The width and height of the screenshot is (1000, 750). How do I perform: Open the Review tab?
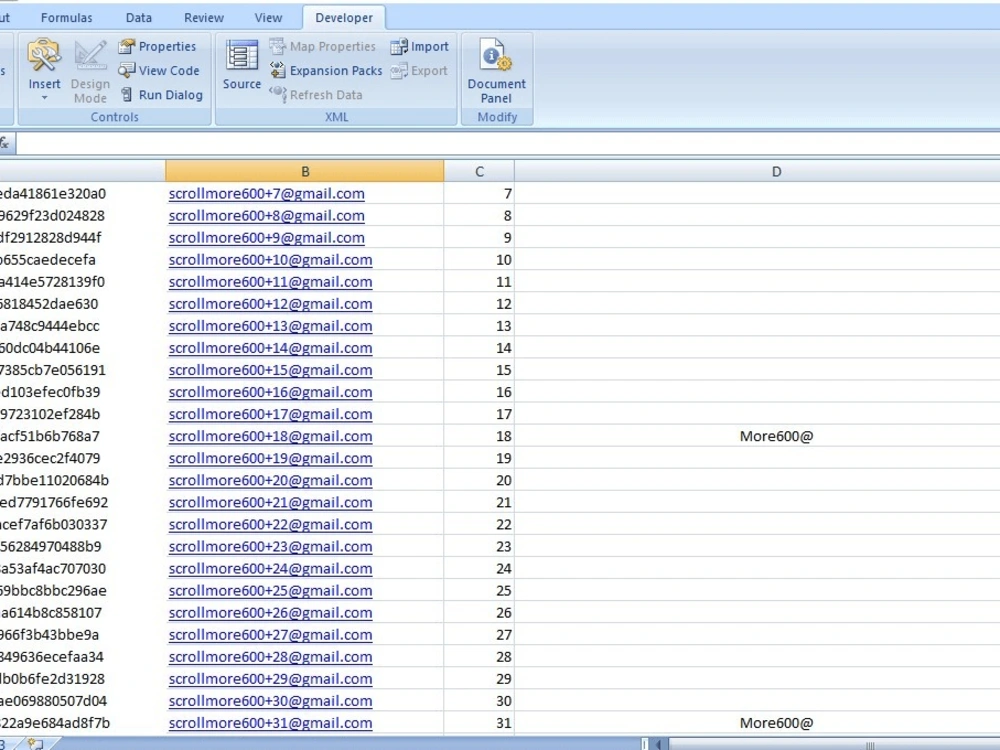point(203,18)
